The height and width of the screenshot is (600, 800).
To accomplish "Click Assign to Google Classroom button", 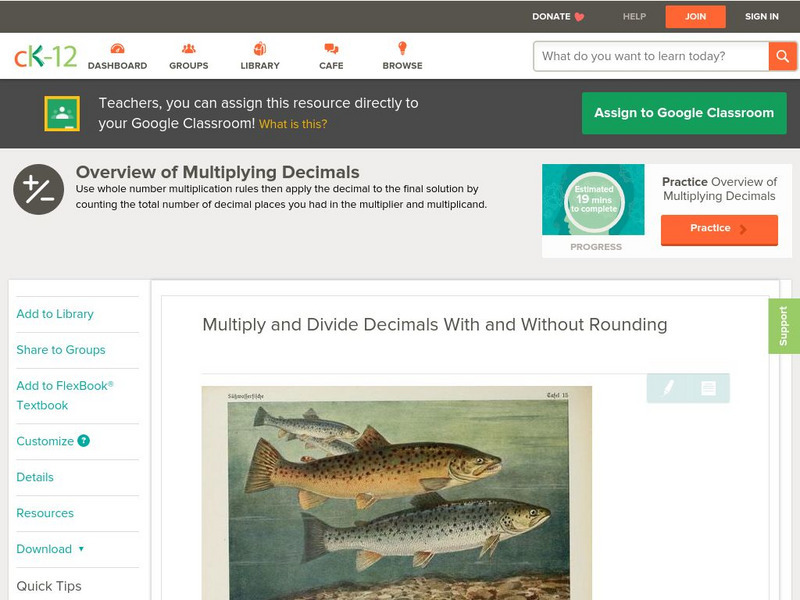I will tap(684, 113).
